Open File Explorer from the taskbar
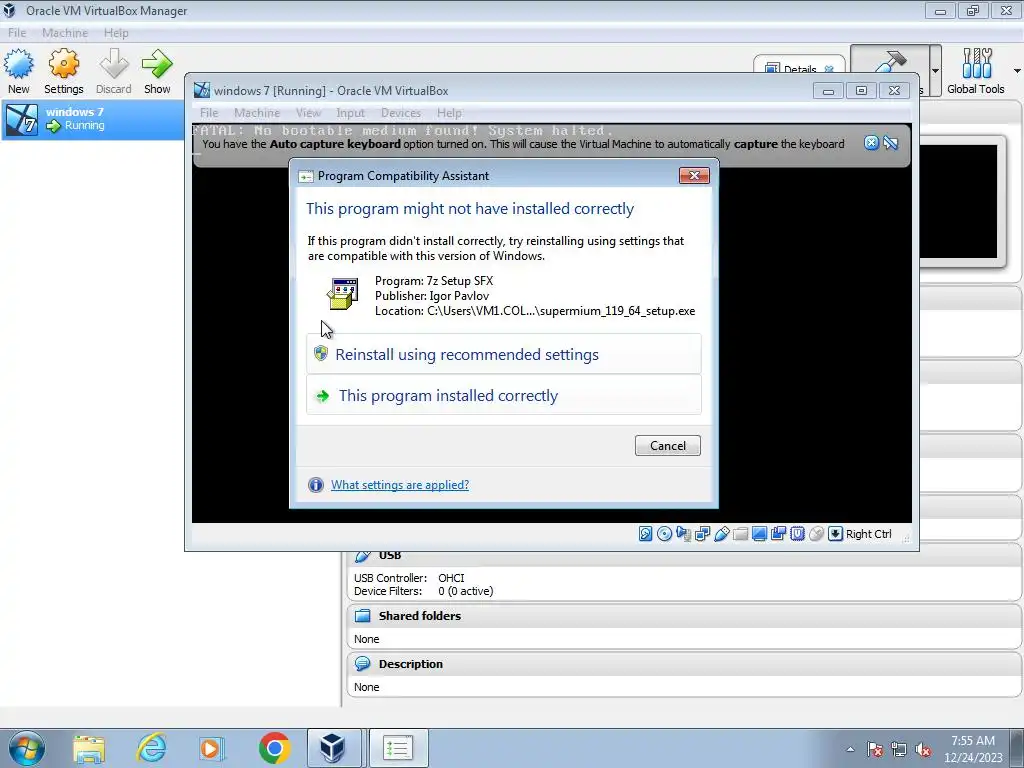This screenshot has width=1024, height=768. pyautogui.click(x=89, y=748)
